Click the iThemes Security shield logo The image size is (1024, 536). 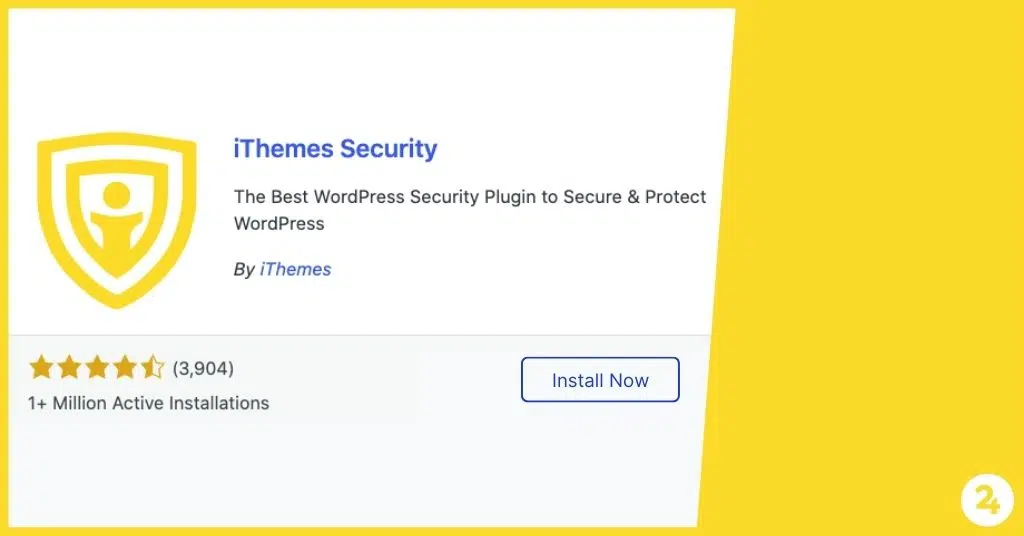tap(117, 220)
